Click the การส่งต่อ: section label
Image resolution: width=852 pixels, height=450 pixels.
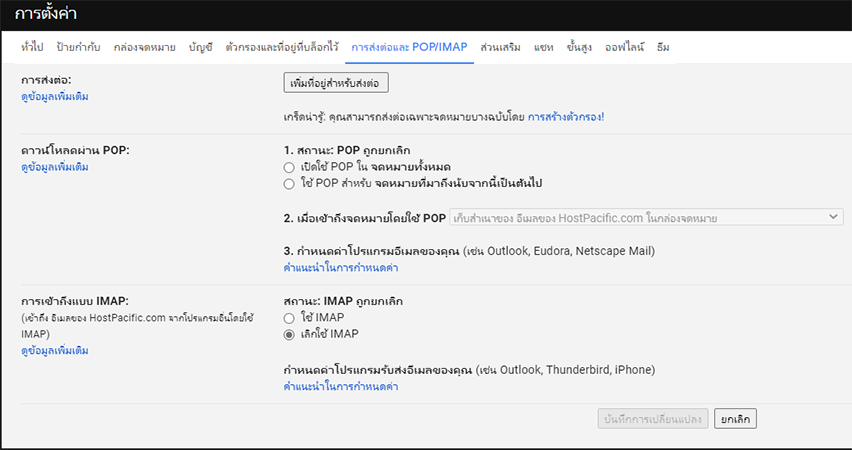tap(46, 80)
